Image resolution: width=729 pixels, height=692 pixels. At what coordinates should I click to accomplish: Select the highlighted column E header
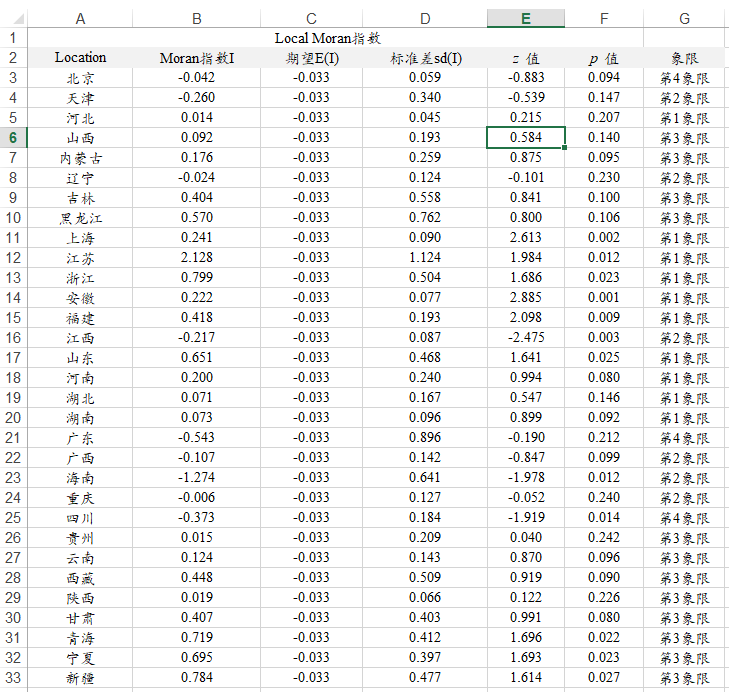point(526,18)
